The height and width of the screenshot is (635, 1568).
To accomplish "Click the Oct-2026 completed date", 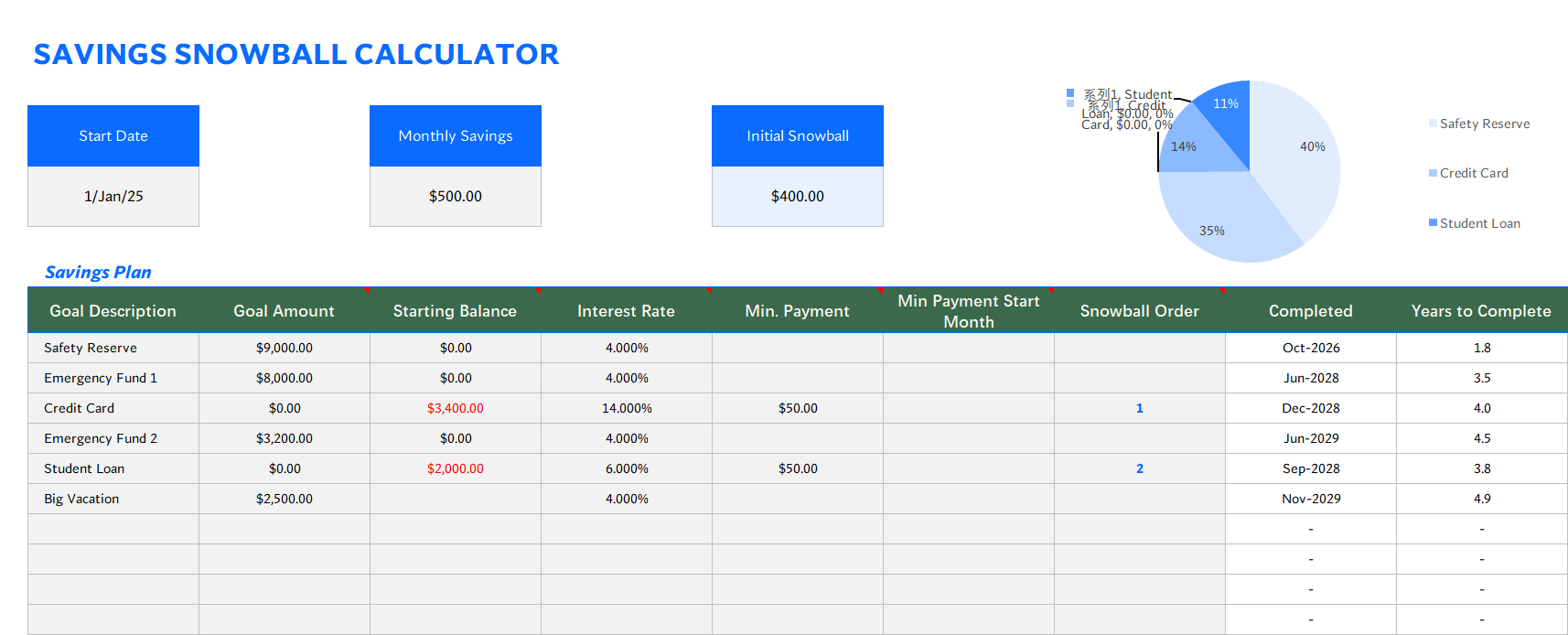I will [x=1311, y=348].
